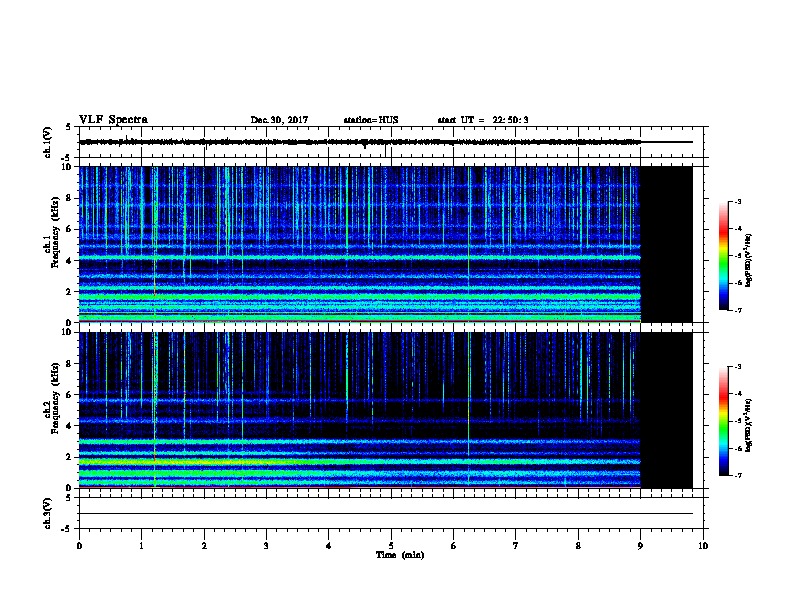
Task: Click the ch.1 spectrogram color scale bar
Action: [724, 256]
